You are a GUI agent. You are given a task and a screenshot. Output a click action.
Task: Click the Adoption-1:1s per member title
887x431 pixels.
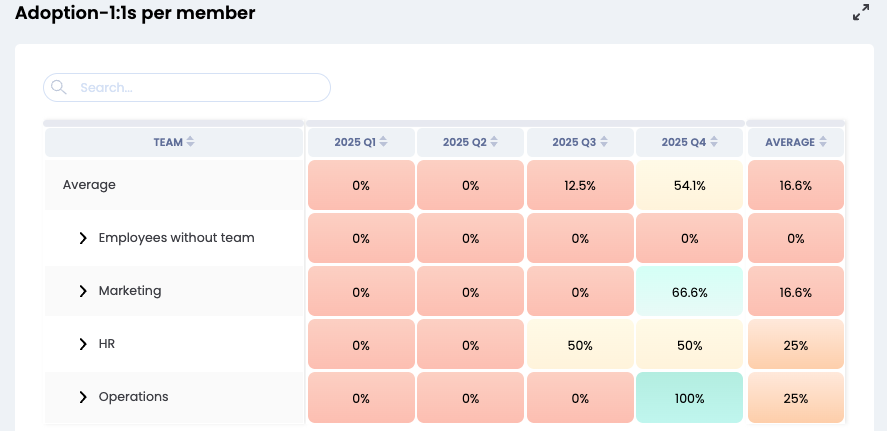tap(135, 13)
